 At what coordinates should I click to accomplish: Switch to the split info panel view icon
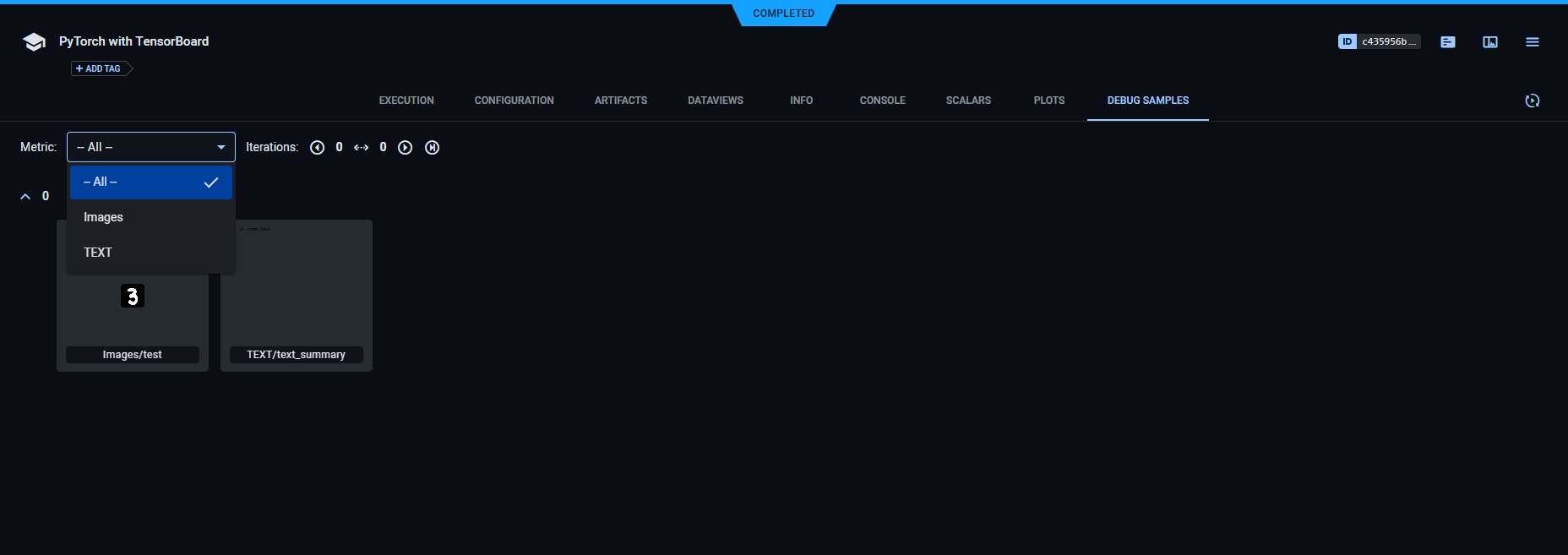tap(1489, 42)
